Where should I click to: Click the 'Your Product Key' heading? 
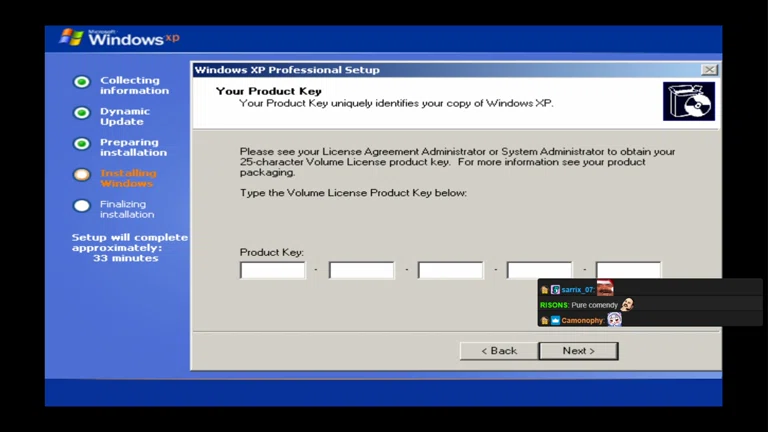coord(268,91)
